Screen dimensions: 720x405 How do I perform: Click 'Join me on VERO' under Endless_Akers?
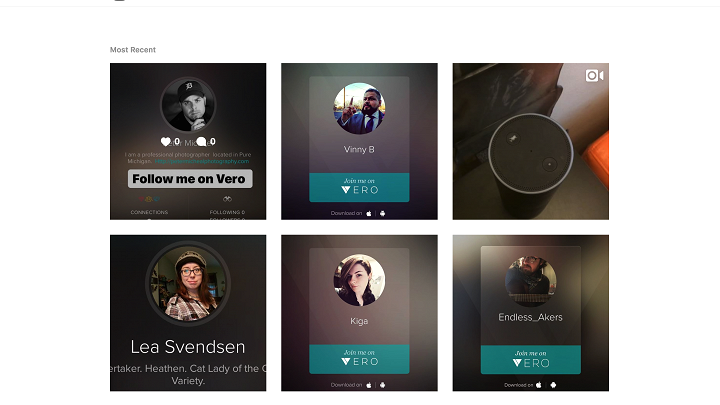point(531,359)
